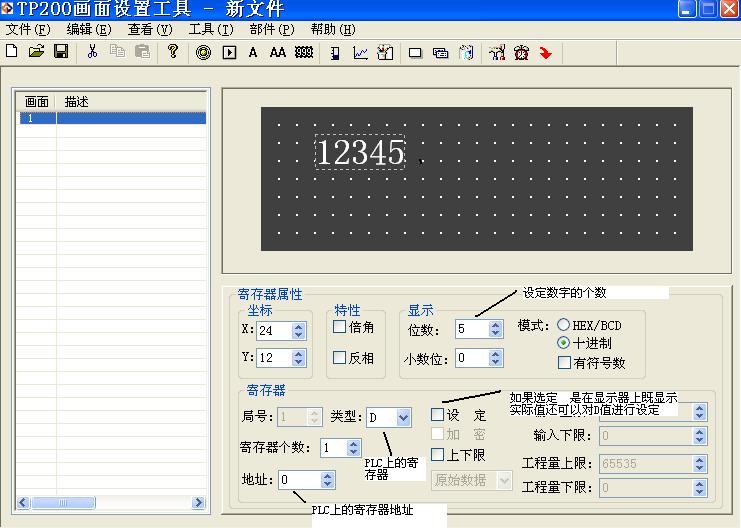Click the Save floppy disk icon
The image size is (741, 528).
click(61, 52)
